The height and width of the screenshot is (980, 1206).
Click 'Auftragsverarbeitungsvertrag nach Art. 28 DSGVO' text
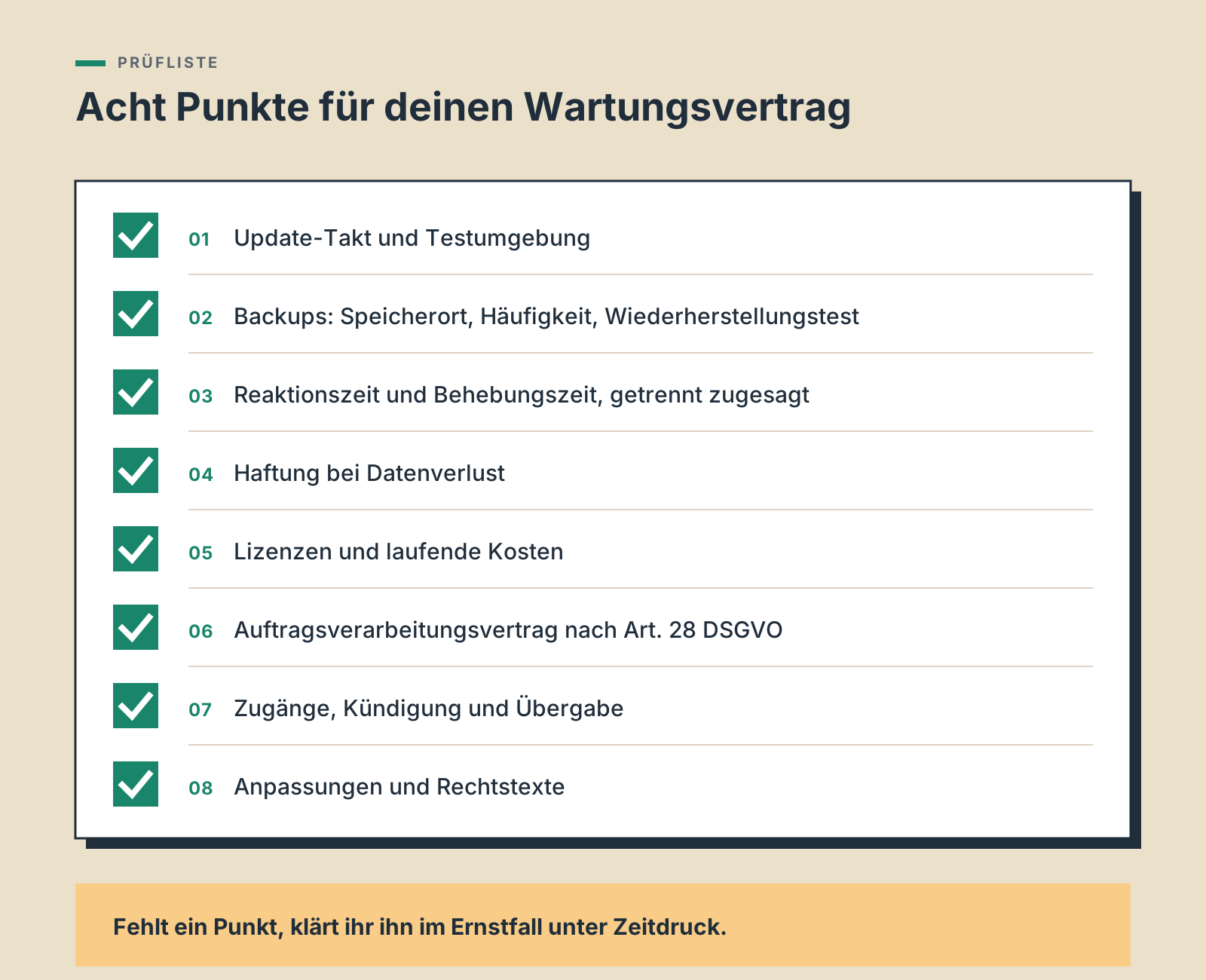(x=508, y=630)
